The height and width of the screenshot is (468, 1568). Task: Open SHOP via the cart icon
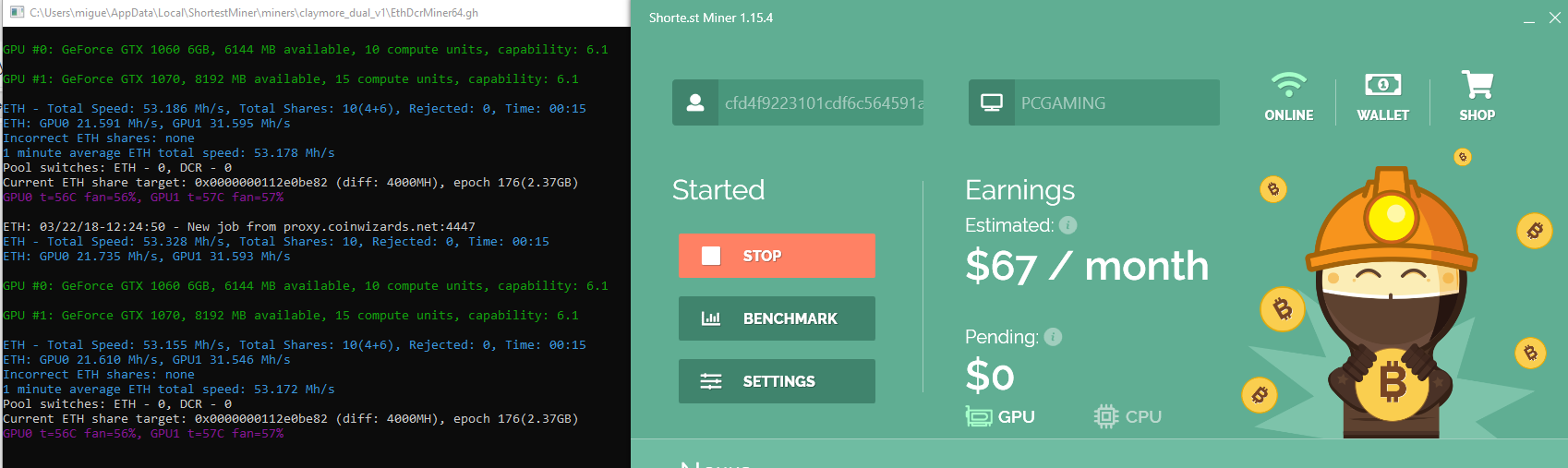tap(1477, 85)
